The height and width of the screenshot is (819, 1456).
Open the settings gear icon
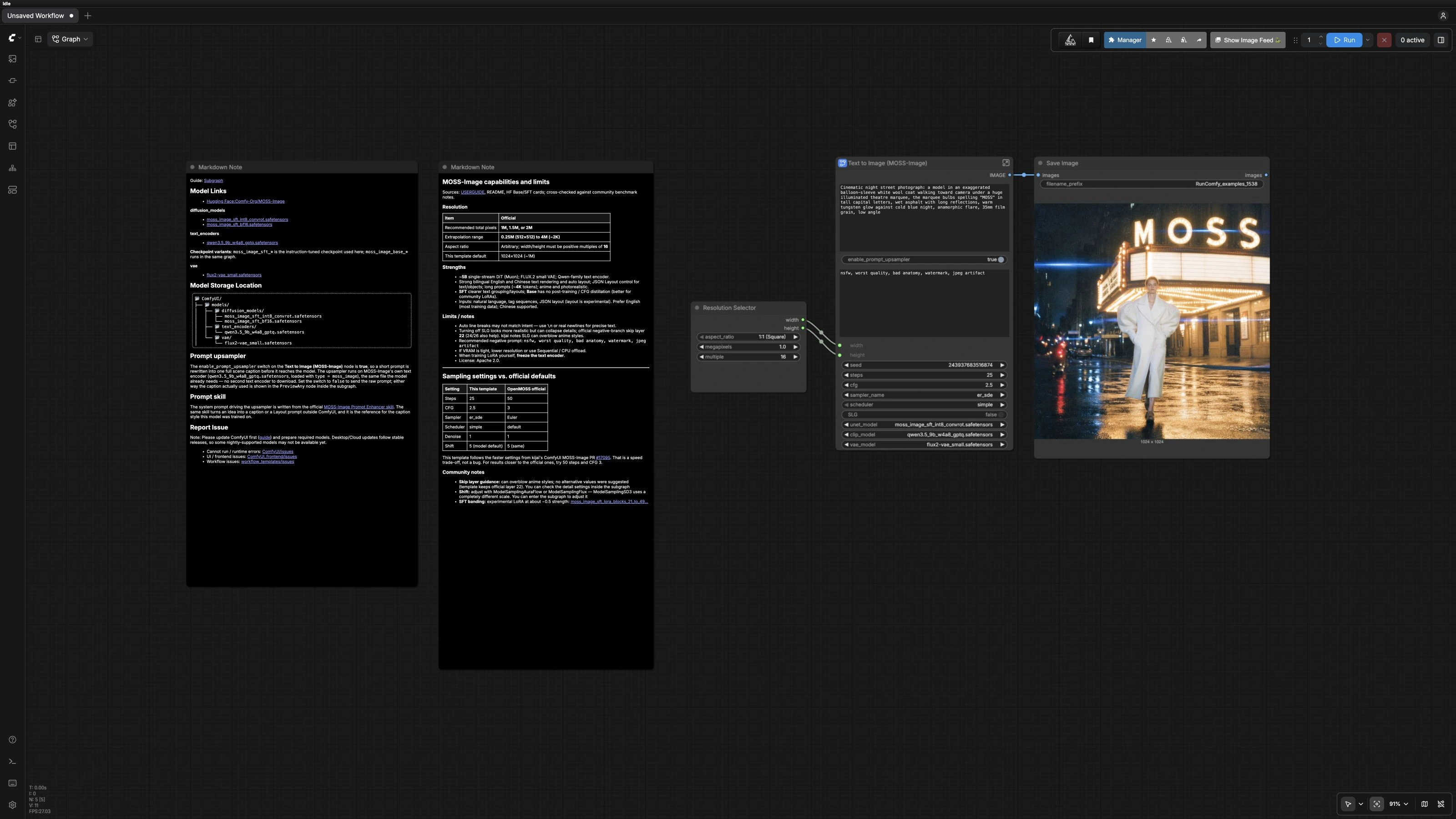pos(12,805)
